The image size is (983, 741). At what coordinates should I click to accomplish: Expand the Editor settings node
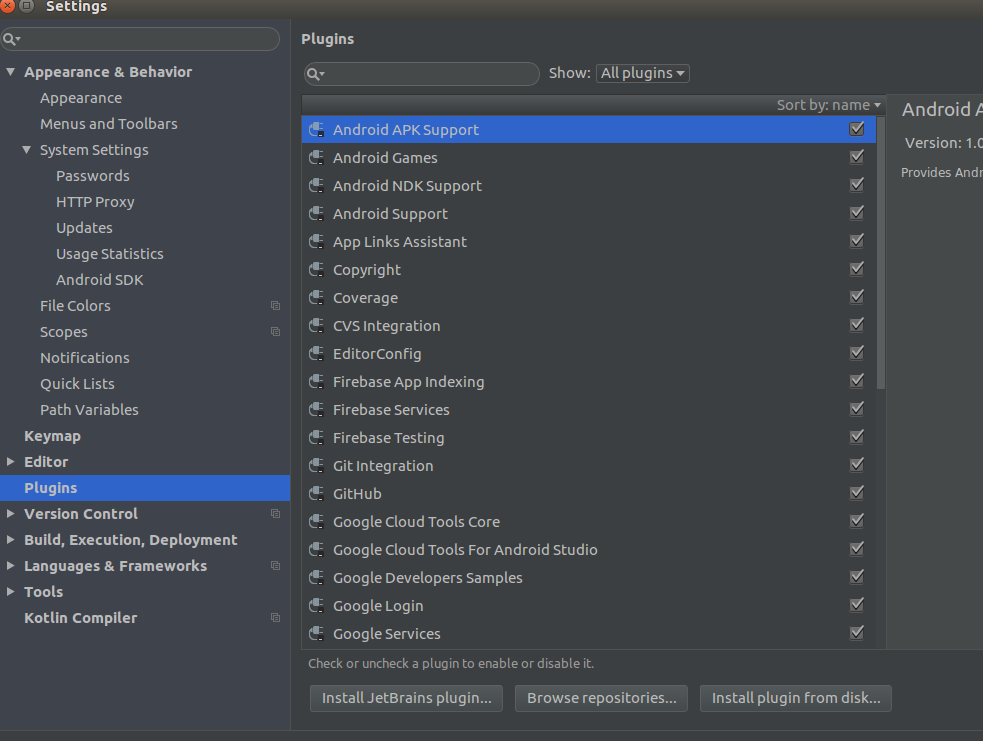tap(11, 461)
